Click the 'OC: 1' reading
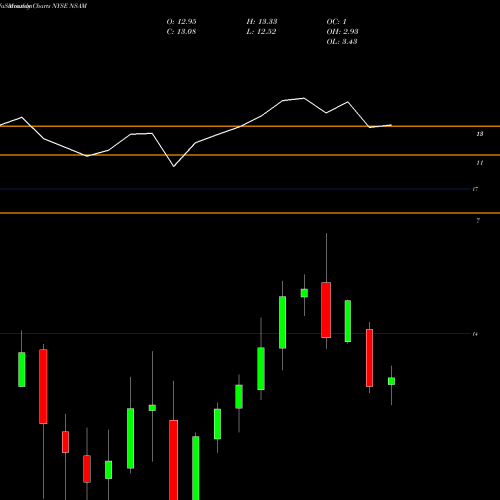Viewport: 500px width, 500px height. [x=336, y=22]
